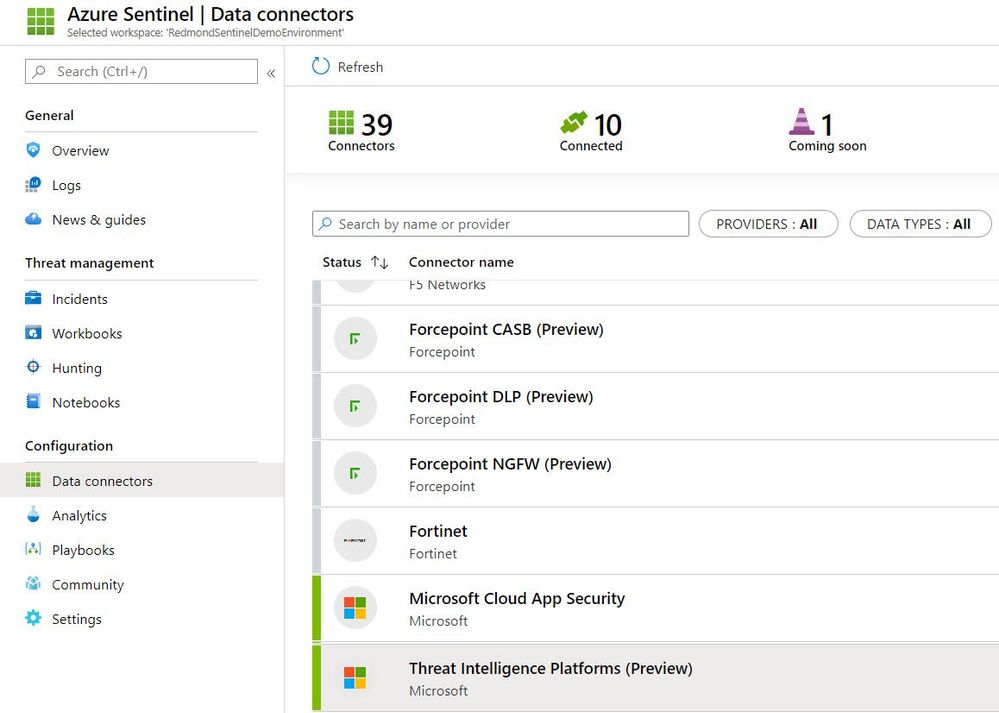999x713 pixels.
Task: Click the Data connectors grid icon
Action: point(33,480)
